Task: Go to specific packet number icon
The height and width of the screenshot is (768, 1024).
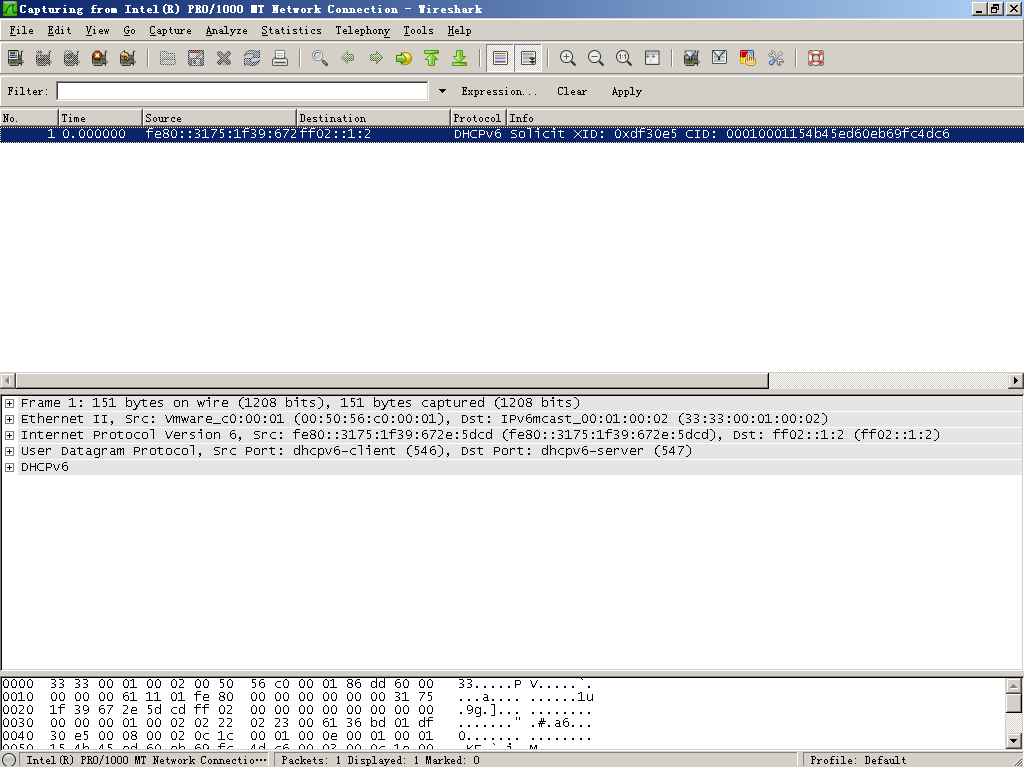Action: (404, 58)
